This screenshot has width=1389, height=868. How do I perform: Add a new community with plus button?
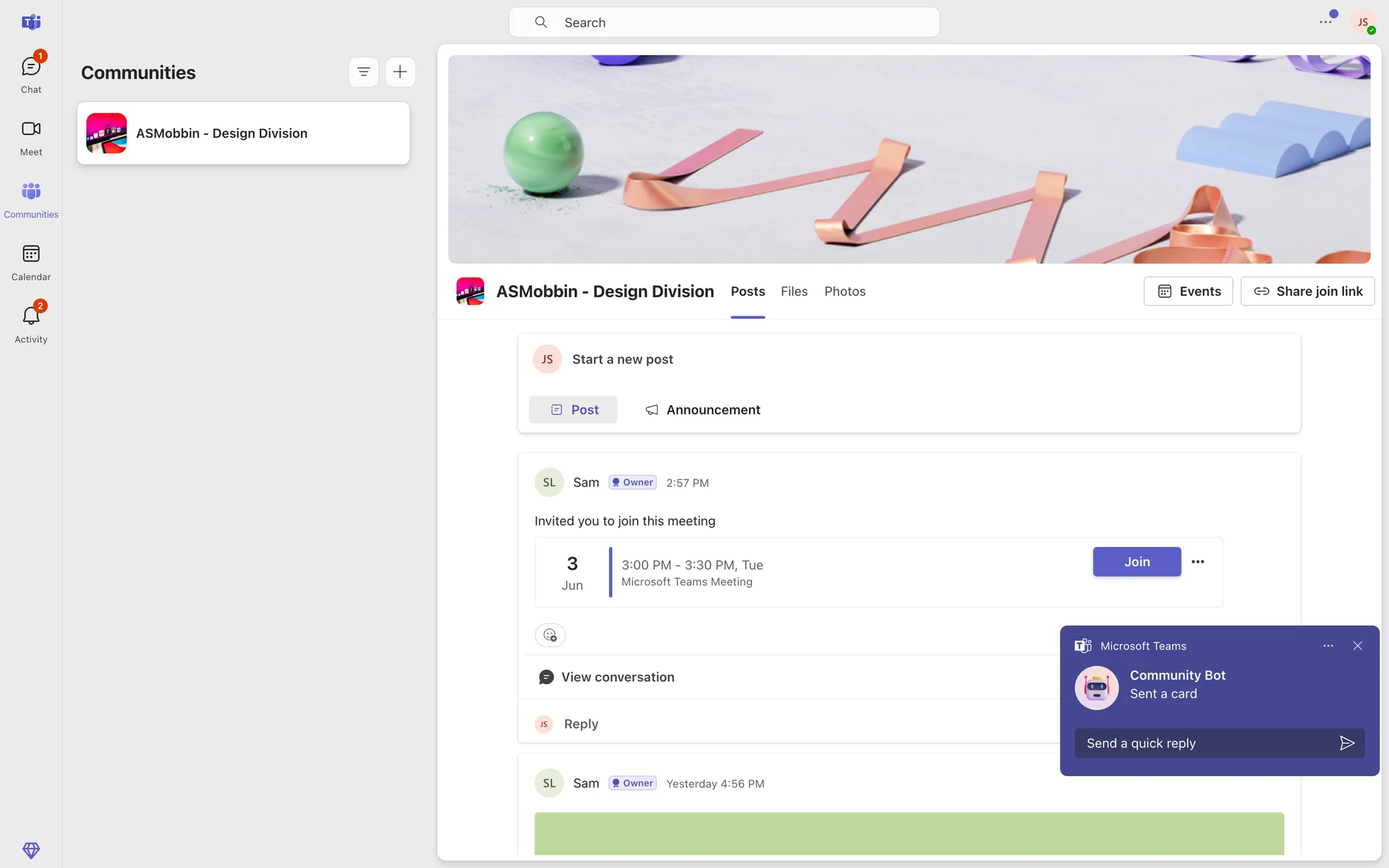tap(400, 72)
